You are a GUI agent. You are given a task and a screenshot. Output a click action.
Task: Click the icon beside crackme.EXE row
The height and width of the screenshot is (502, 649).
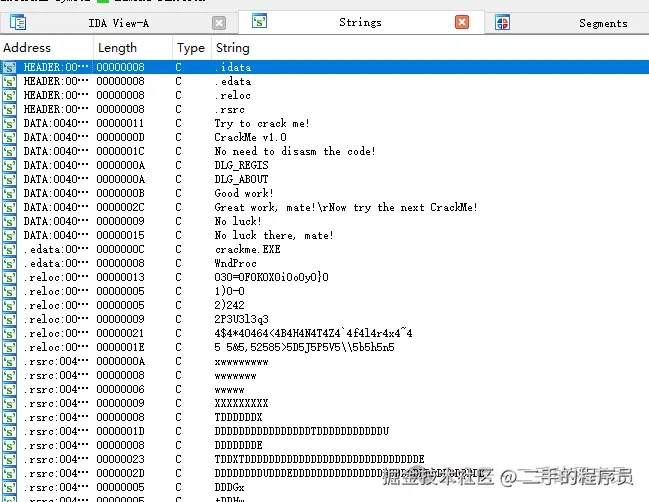coord(10,250)
